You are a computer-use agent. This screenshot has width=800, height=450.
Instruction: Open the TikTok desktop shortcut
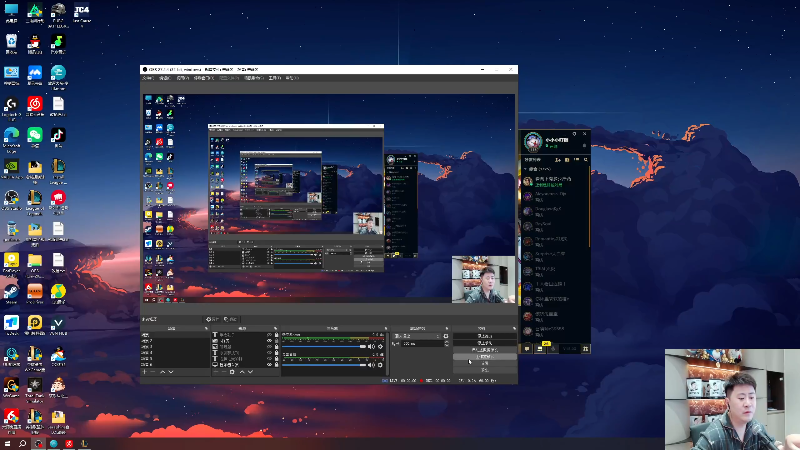pos(59,135)
